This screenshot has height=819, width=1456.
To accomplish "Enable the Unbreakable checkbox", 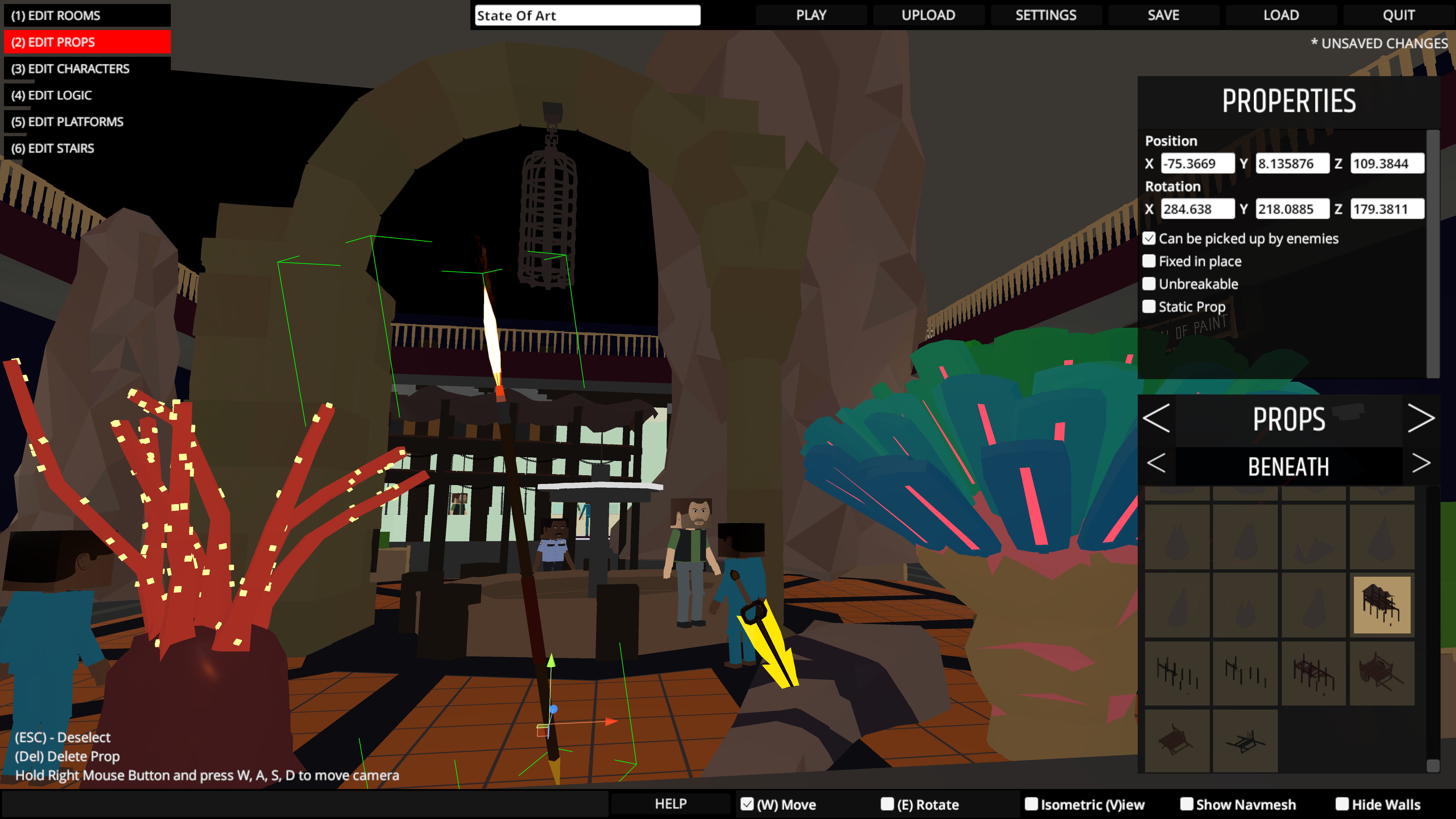I will [1149, 284].
